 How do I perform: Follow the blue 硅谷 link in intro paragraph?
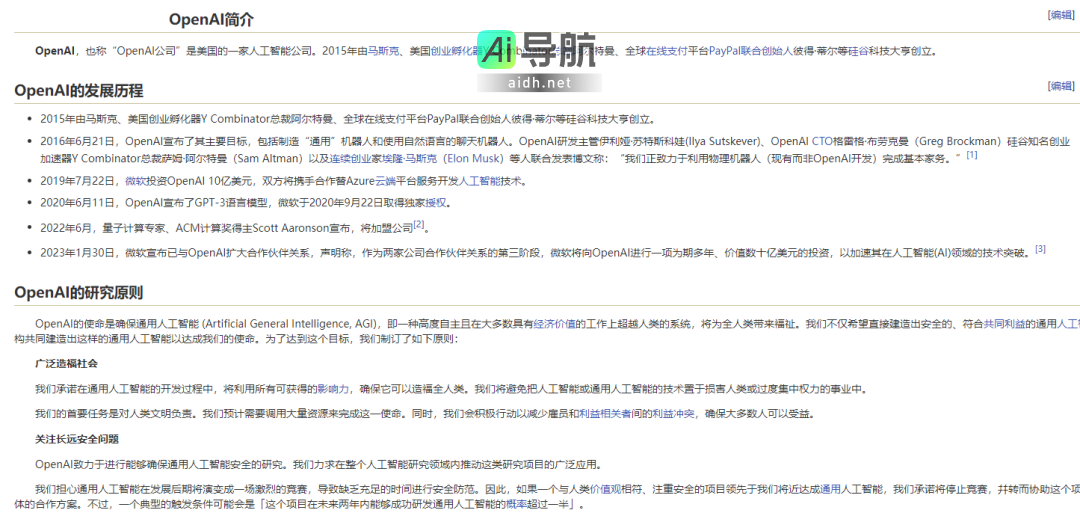858,50
